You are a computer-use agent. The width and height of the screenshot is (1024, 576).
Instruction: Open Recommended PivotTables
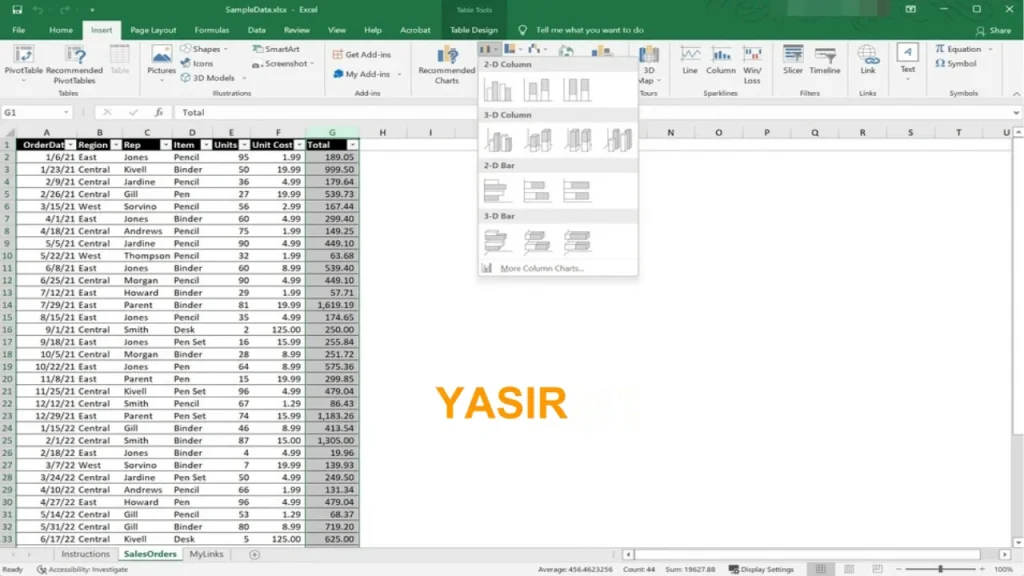tap(74, 65)
